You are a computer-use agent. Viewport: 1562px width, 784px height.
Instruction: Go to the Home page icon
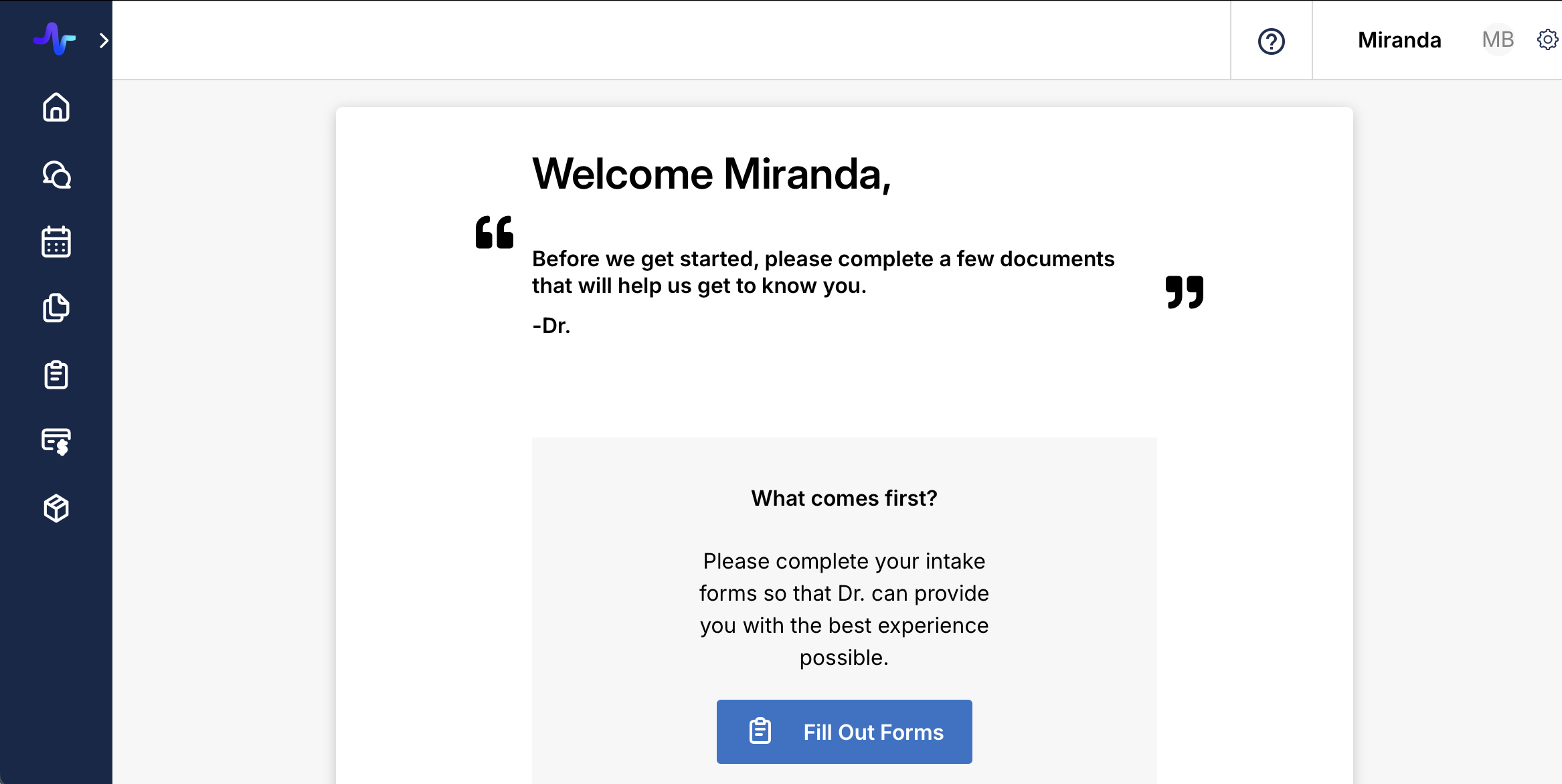click(x=56, y=107)
